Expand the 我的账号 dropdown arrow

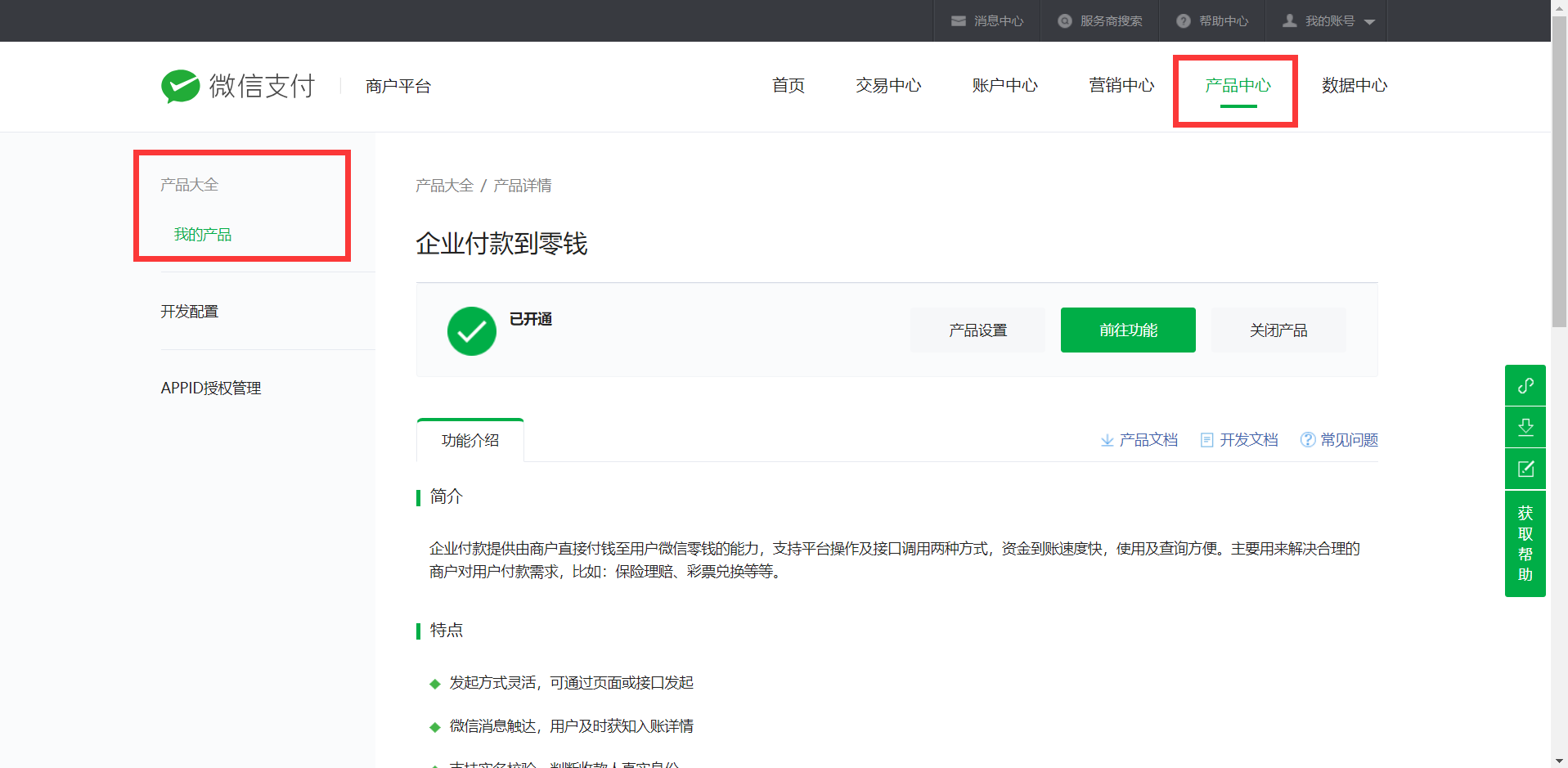pyautogui.click(x=1369, y=22)
